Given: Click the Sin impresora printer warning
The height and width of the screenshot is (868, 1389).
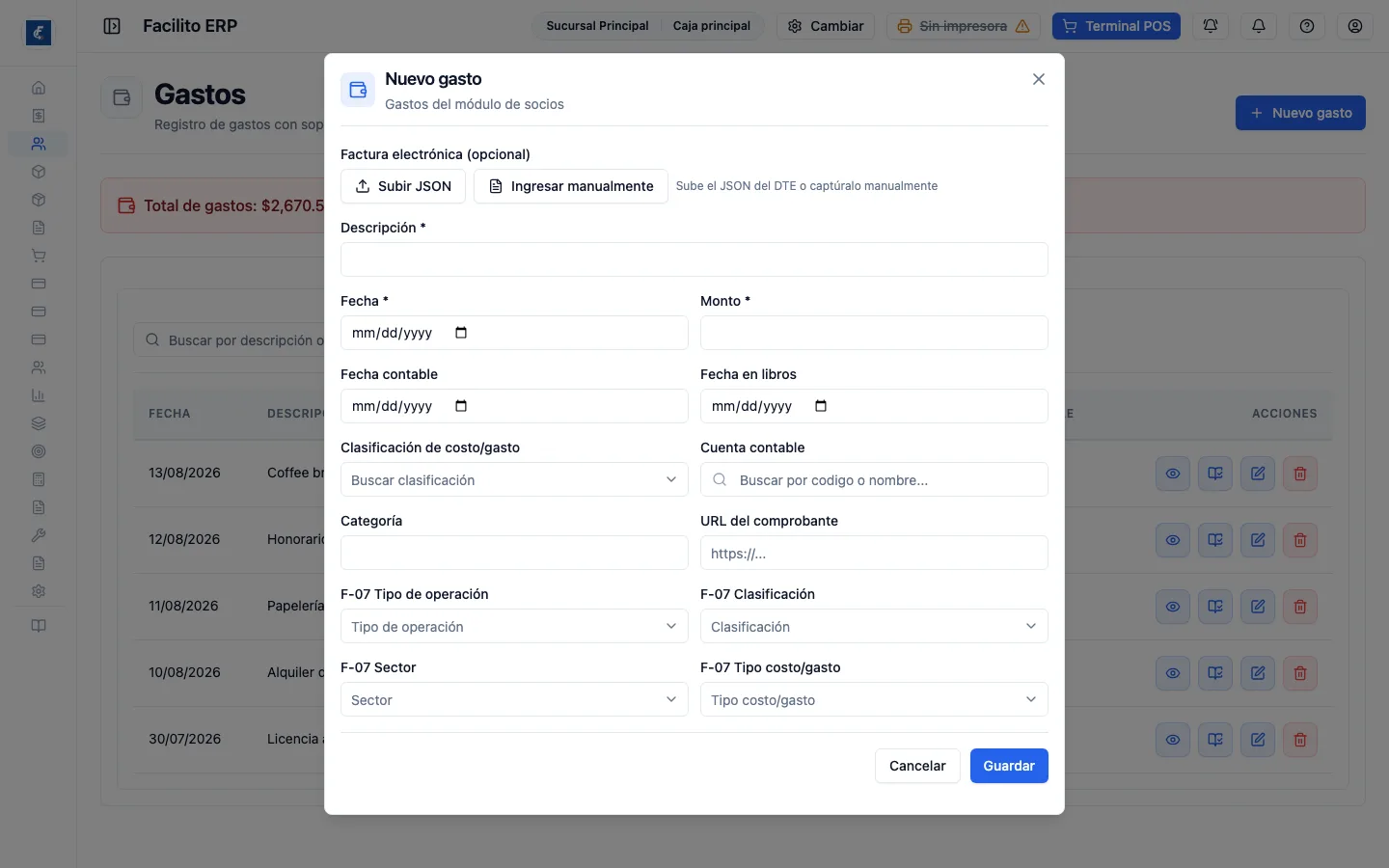Looking at the screenshot, I should tap(963, 26).
